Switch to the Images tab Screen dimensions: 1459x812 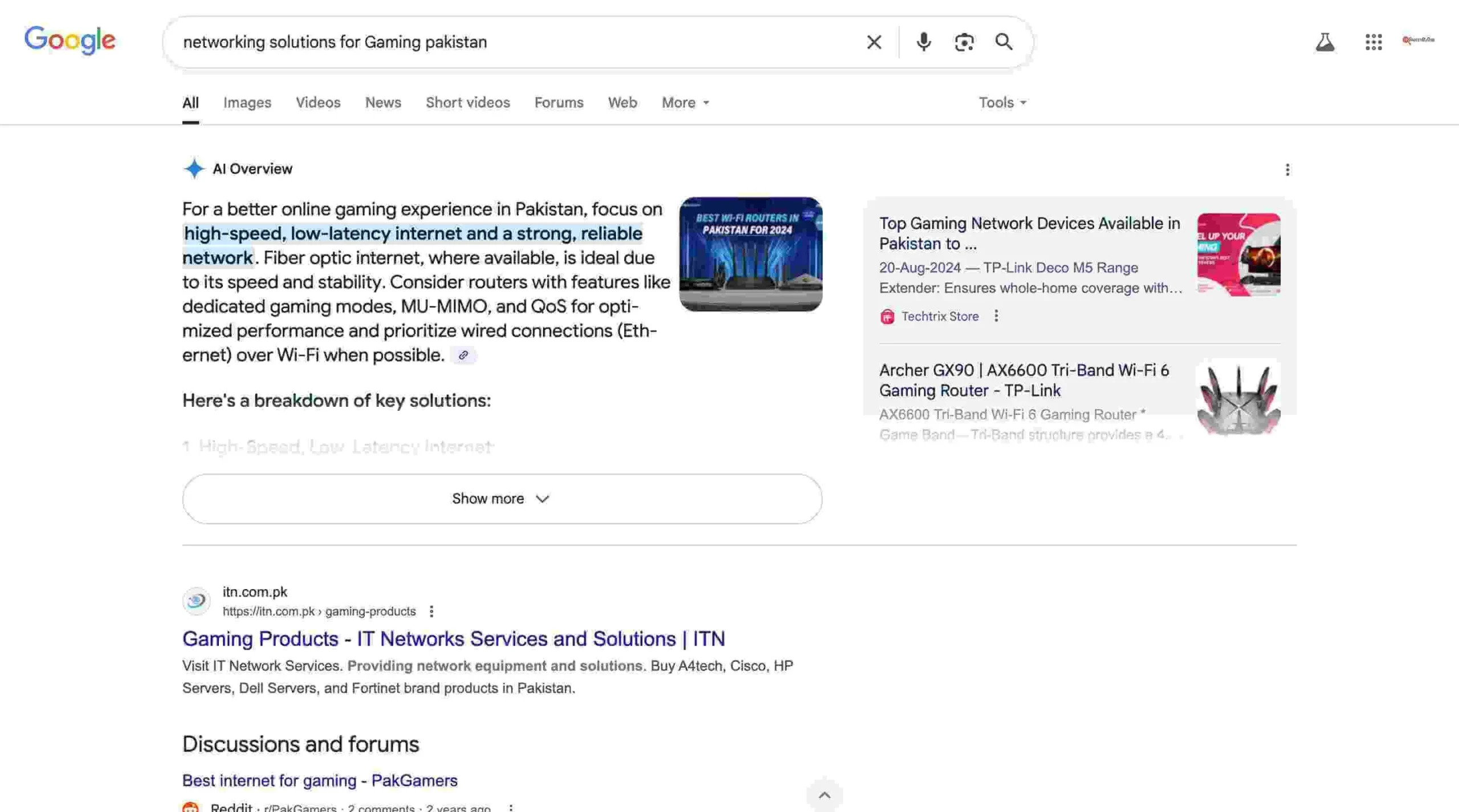coord(247,103)
